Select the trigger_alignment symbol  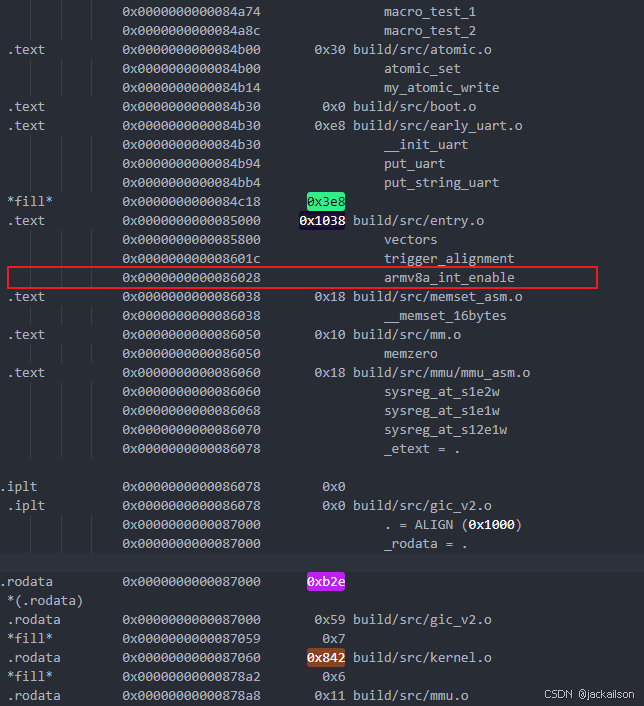449,258
